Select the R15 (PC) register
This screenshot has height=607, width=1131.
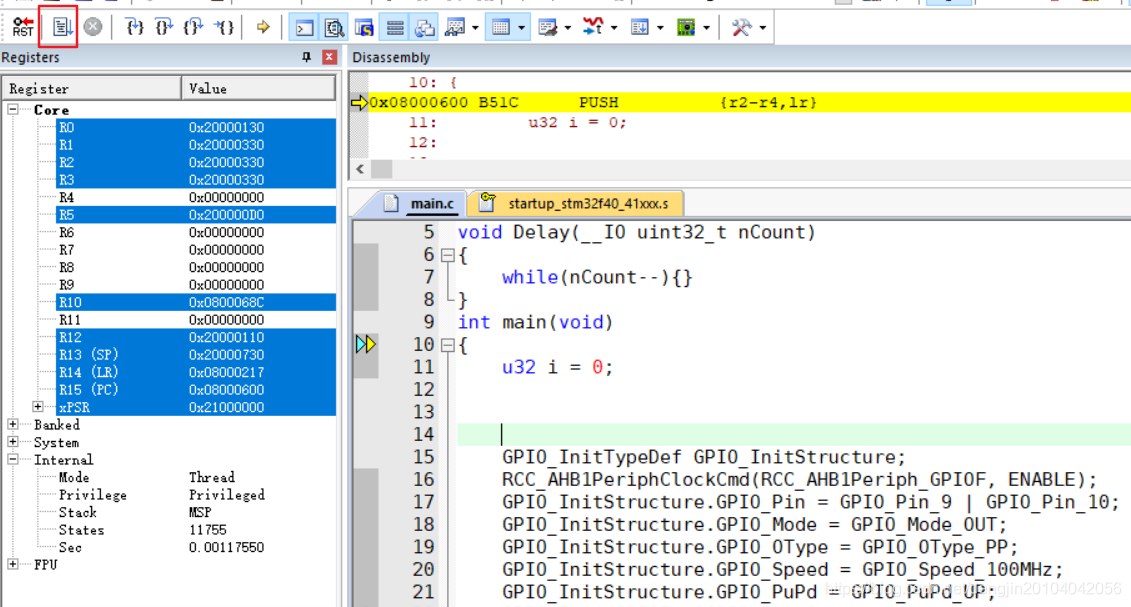tap(195, 389)
